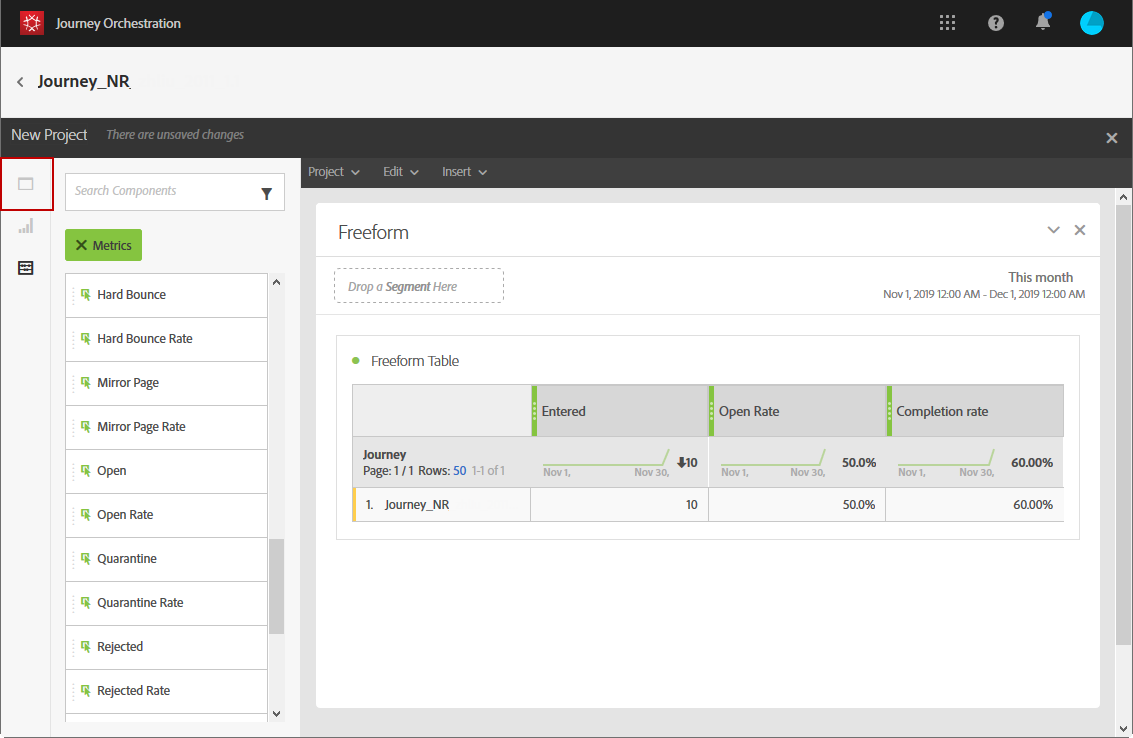Select the Hard Bounce metric
This screenshot has height=738, width=1133.
[166, 295]
